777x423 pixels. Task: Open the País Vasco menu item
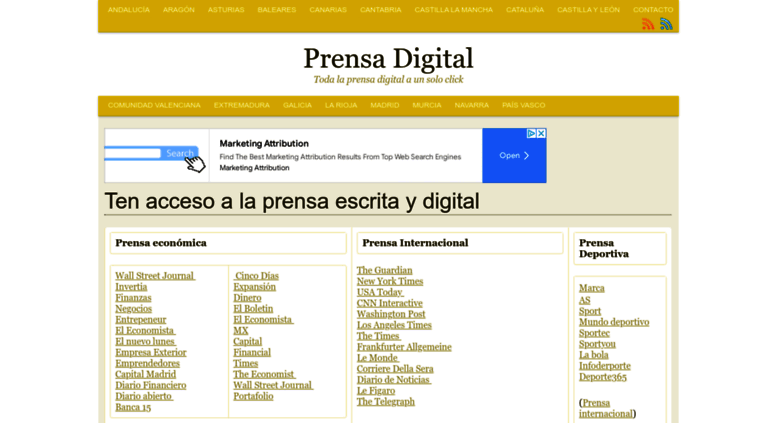(x=523, y=105)
